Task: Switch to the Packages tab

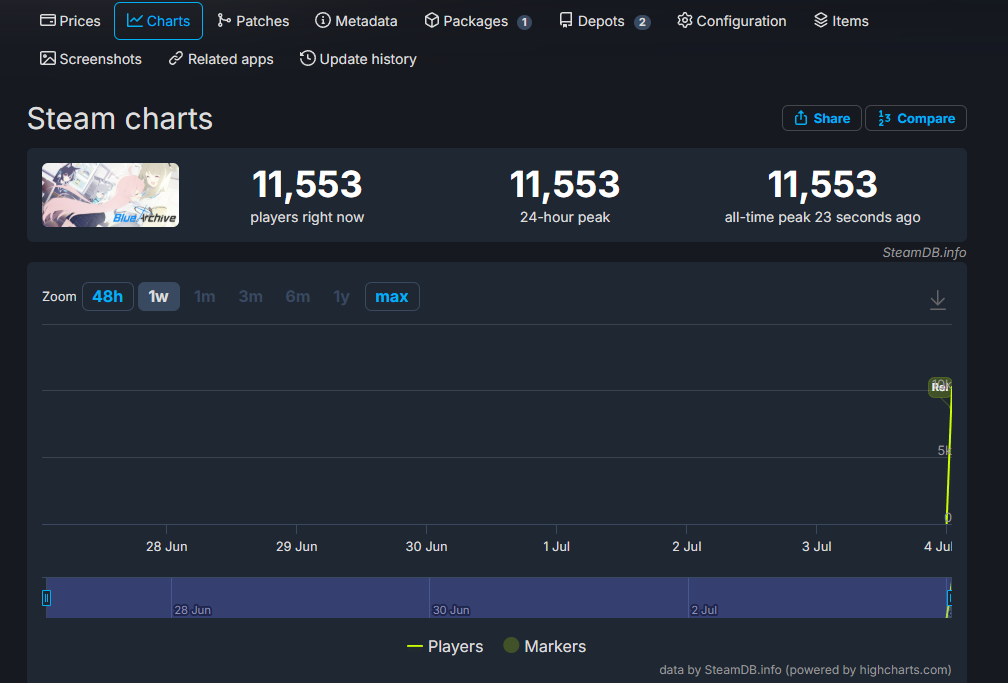Action: pos(478,21)
